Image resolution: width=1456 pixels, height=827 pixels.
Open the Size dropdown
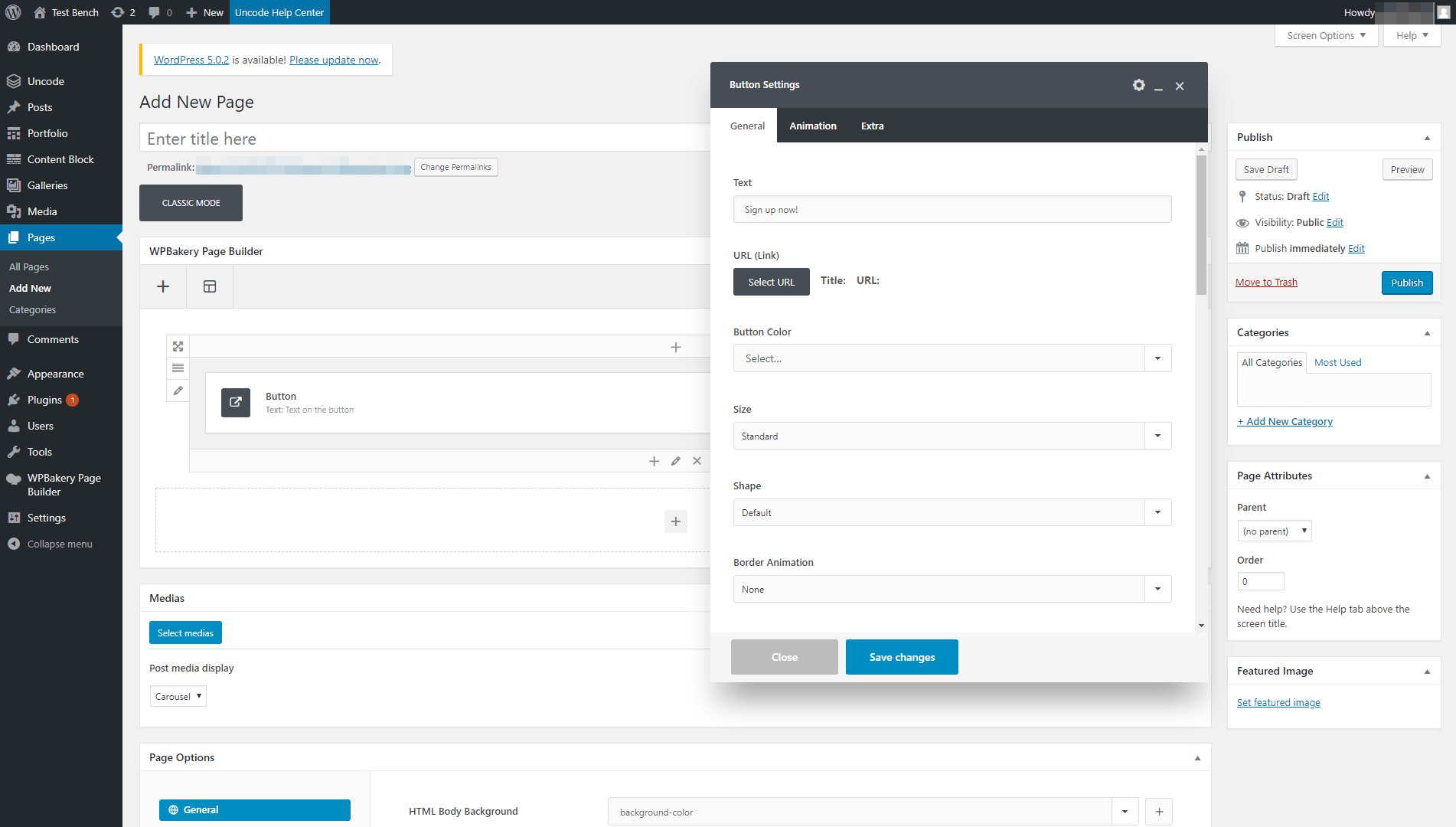tap(952, 436)
